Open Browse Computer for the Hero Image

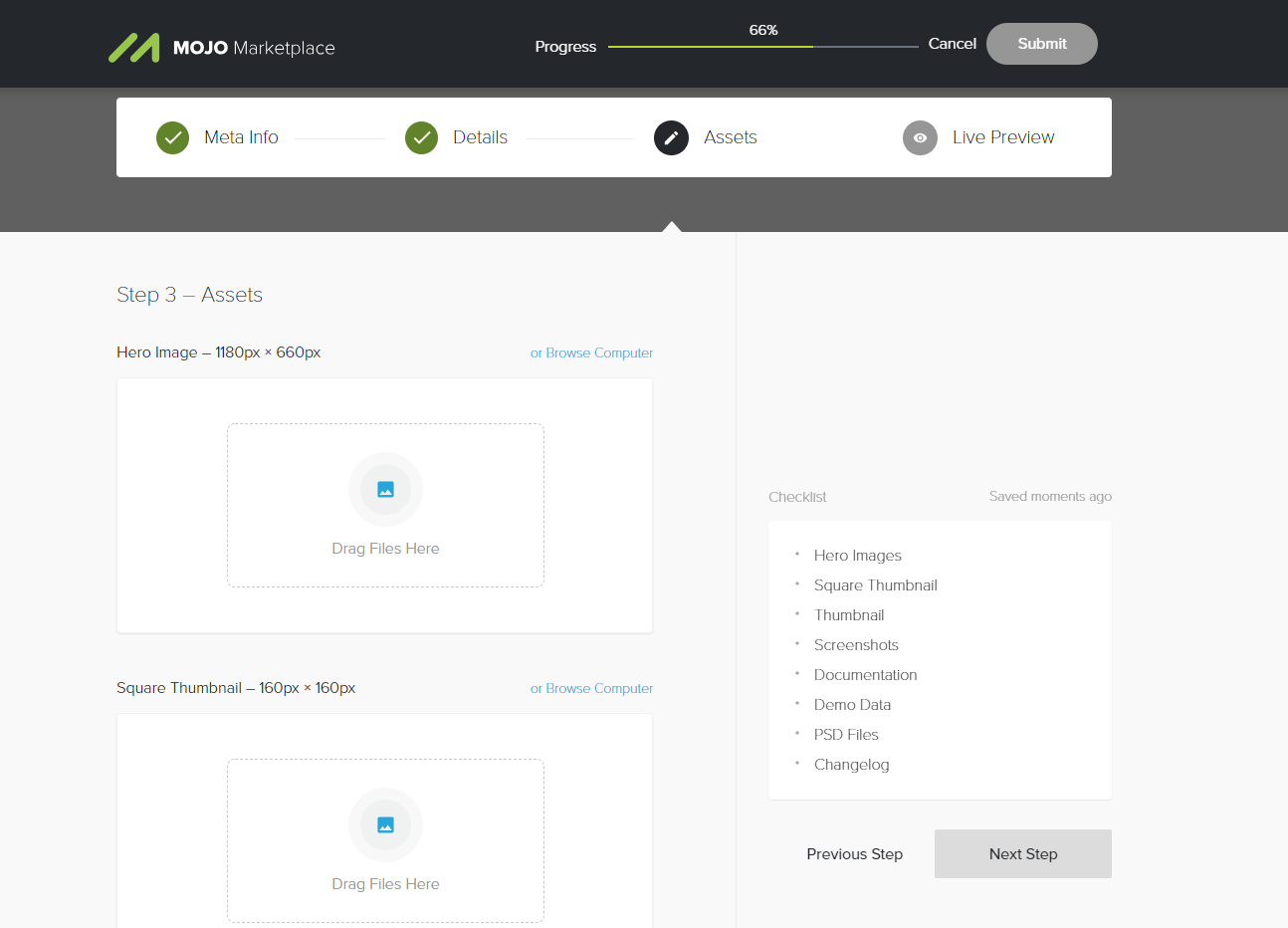(x=591, y=352)
